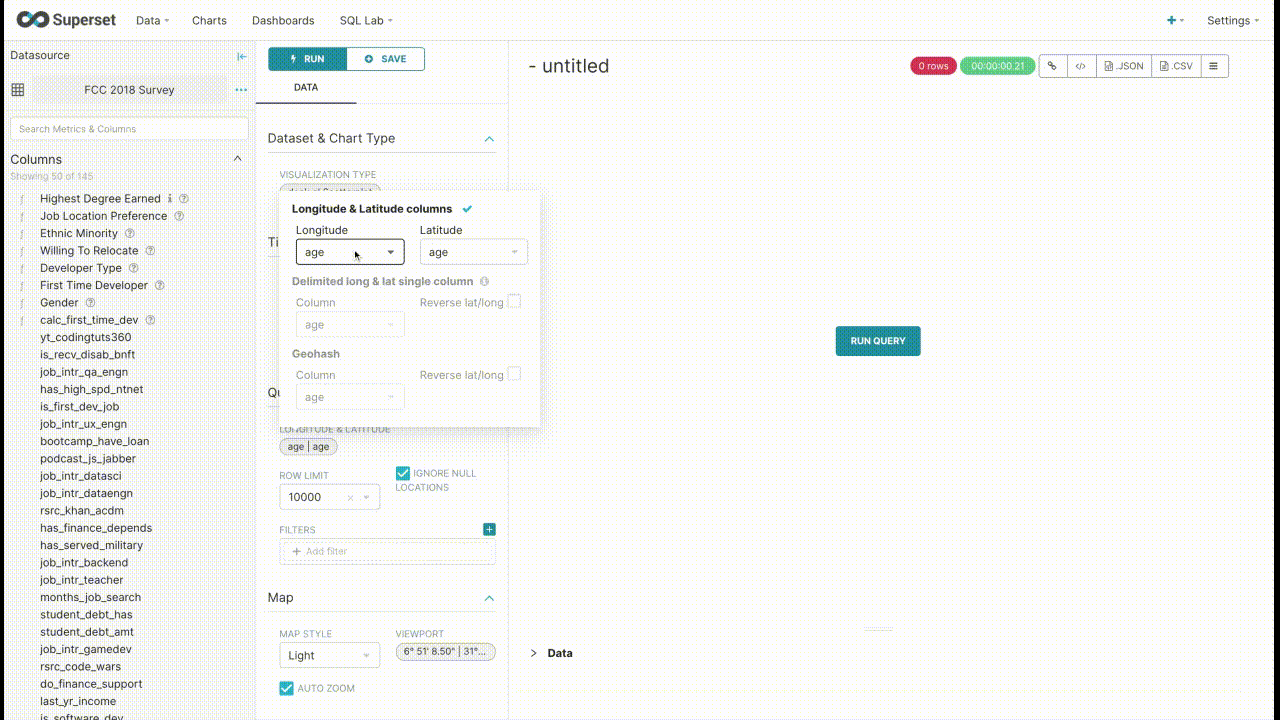Open the Data menu
Screen dimensions: 1280x720
(x=152, y=20)
